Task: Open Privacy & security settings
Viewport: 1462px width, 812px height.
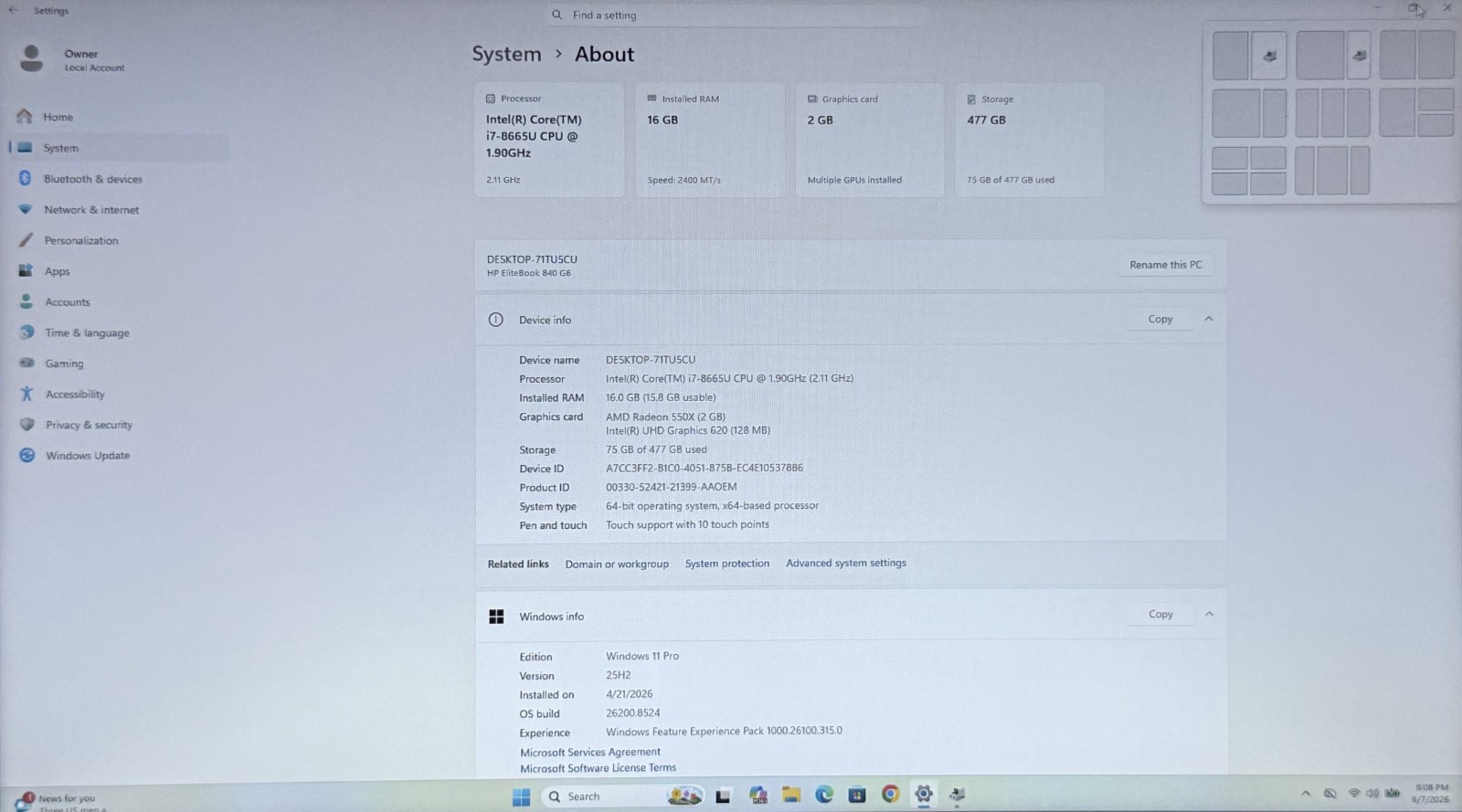Action: (89, 425)
